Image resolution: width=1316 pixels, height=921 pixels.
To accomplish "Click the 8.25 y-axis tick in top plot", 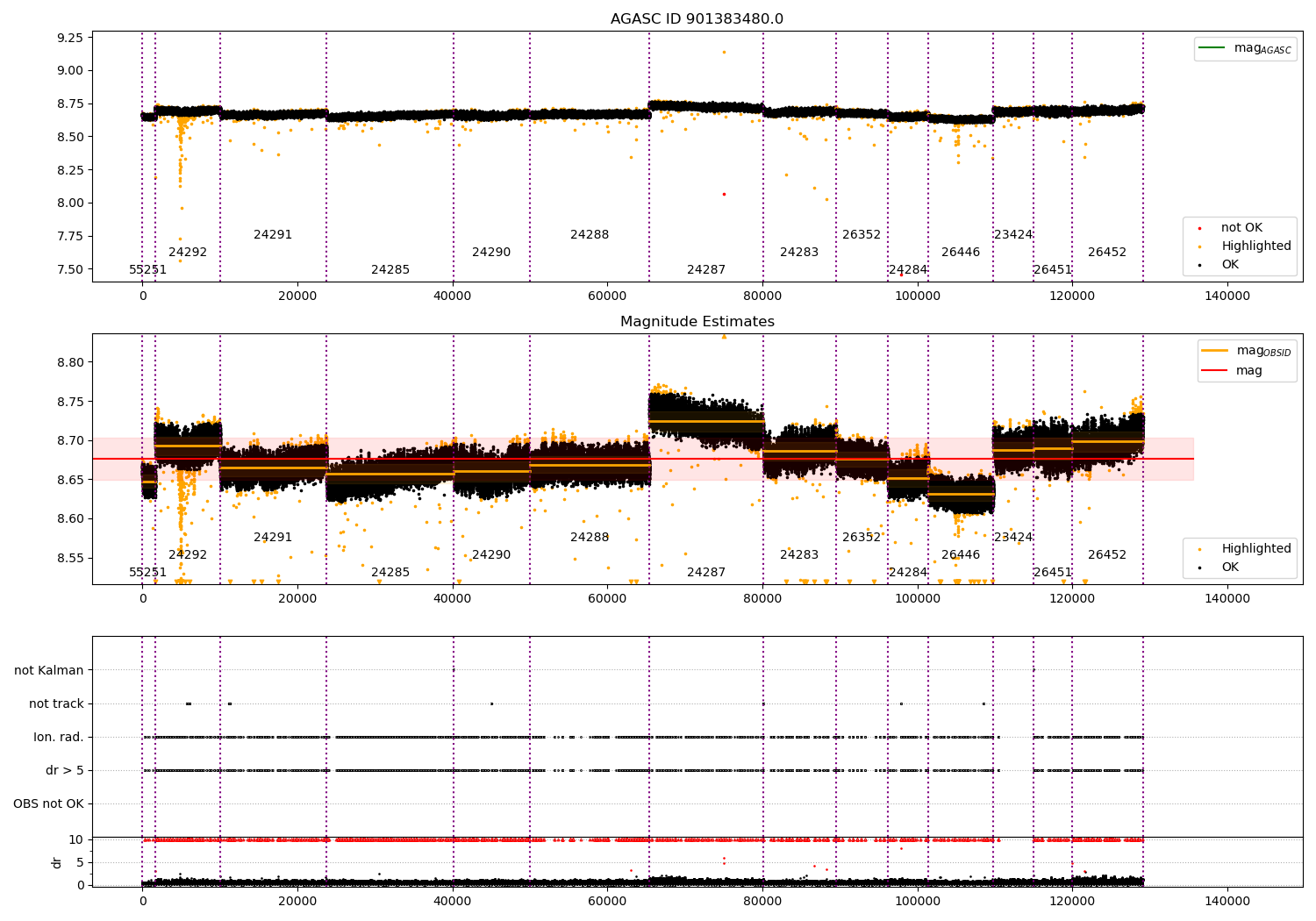I will pyautogui.click(x=69, y=170).
